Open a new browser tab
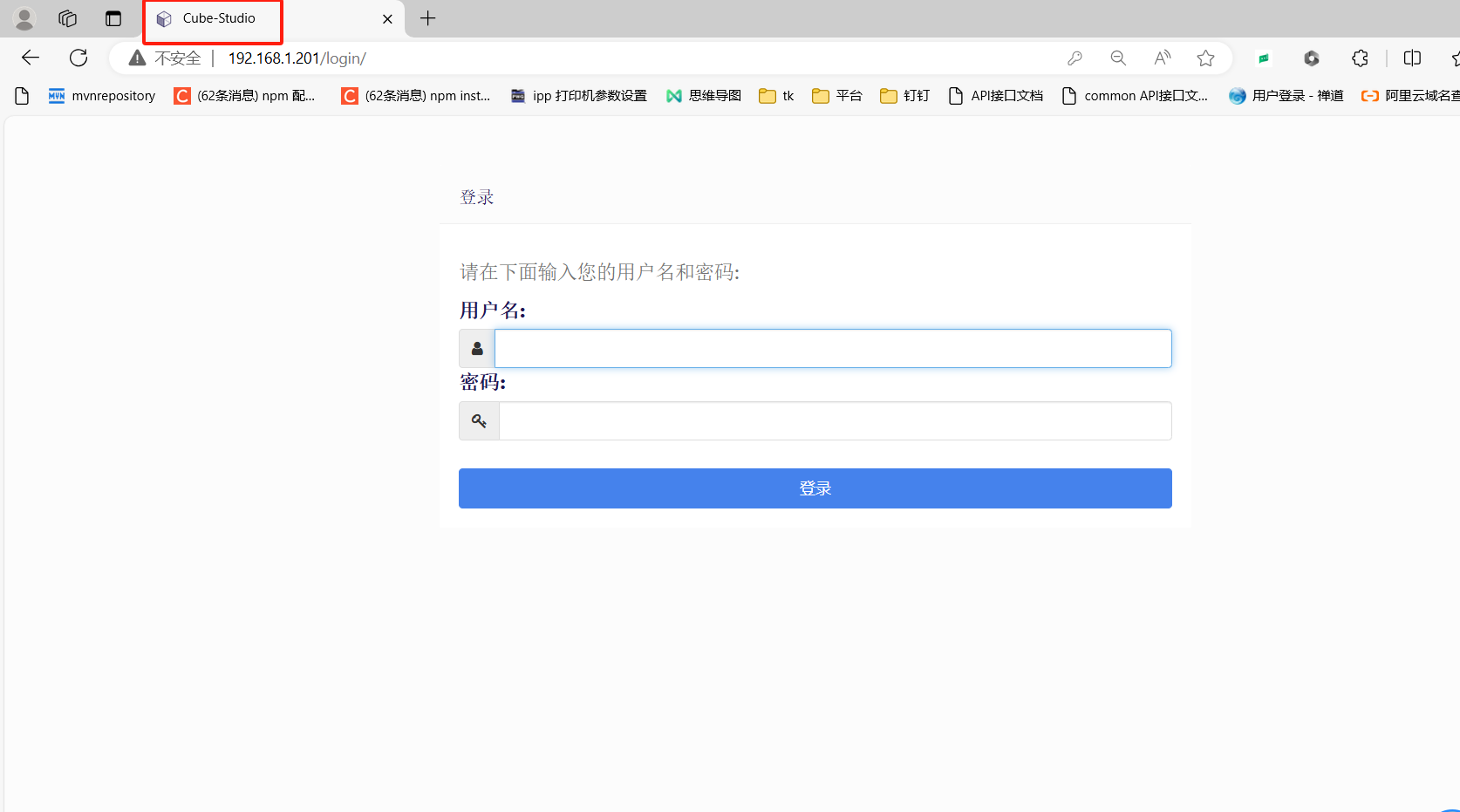 (428, 18)
